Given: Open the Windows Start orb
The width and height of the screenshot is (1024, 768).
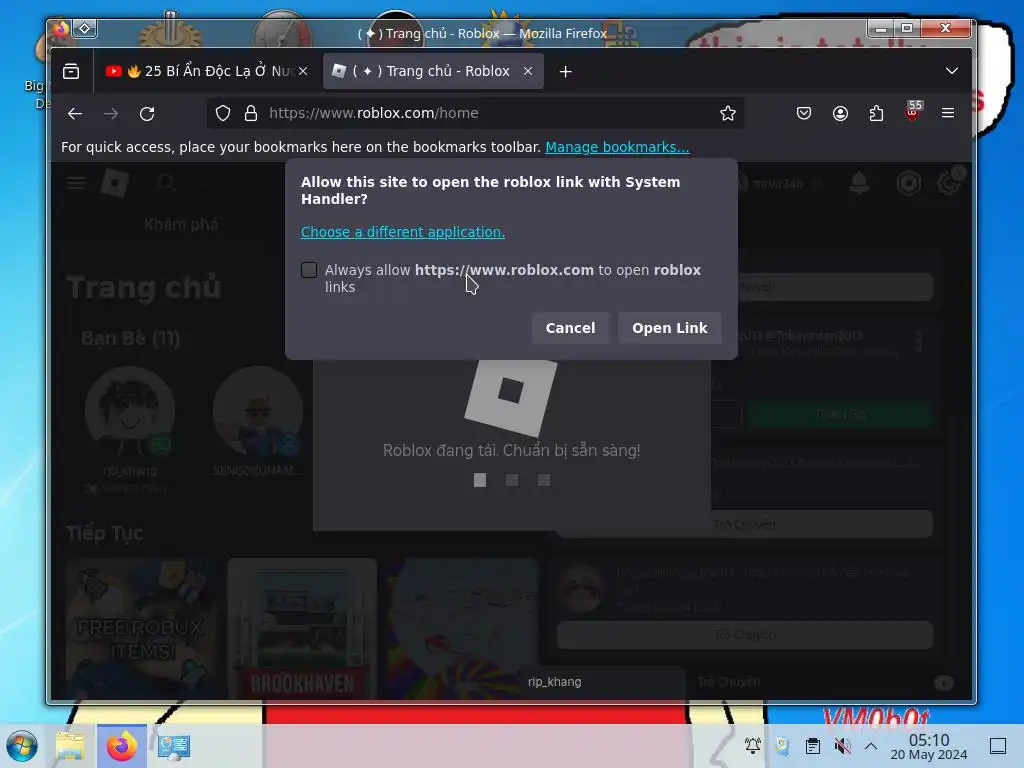Looking at the screenshot, I should 22,746.
